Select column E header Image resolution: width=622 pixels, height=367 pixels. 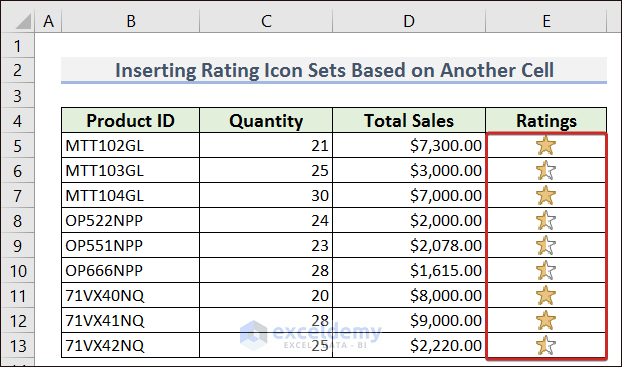[546, 21]
